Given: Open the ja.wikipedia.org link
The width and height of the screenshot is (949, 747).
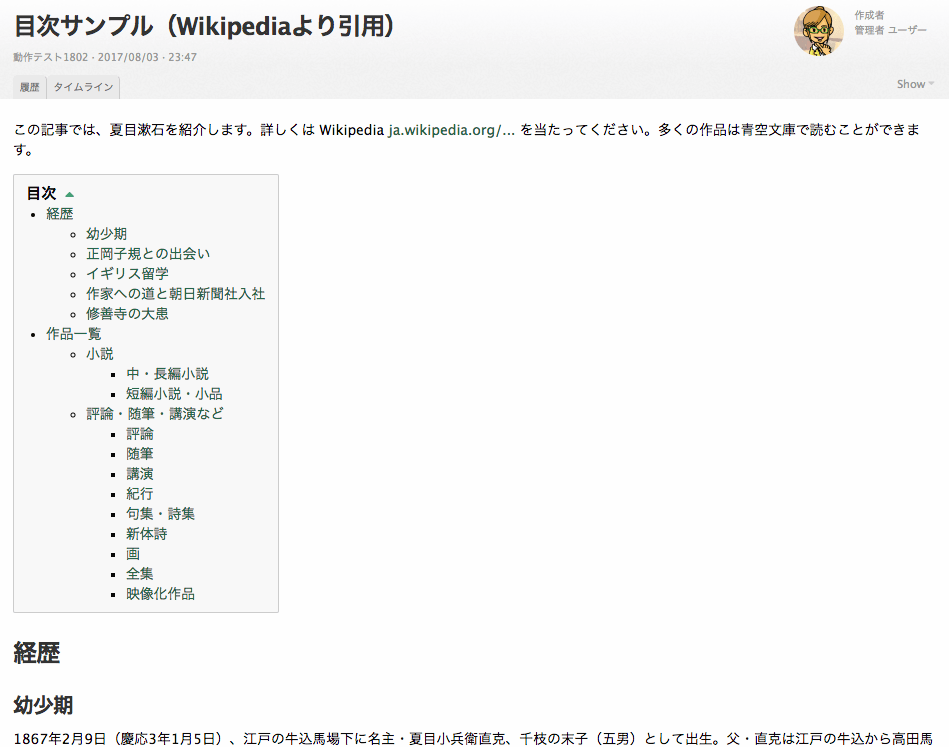Looking at the screenshot, I should pos(452,130).
